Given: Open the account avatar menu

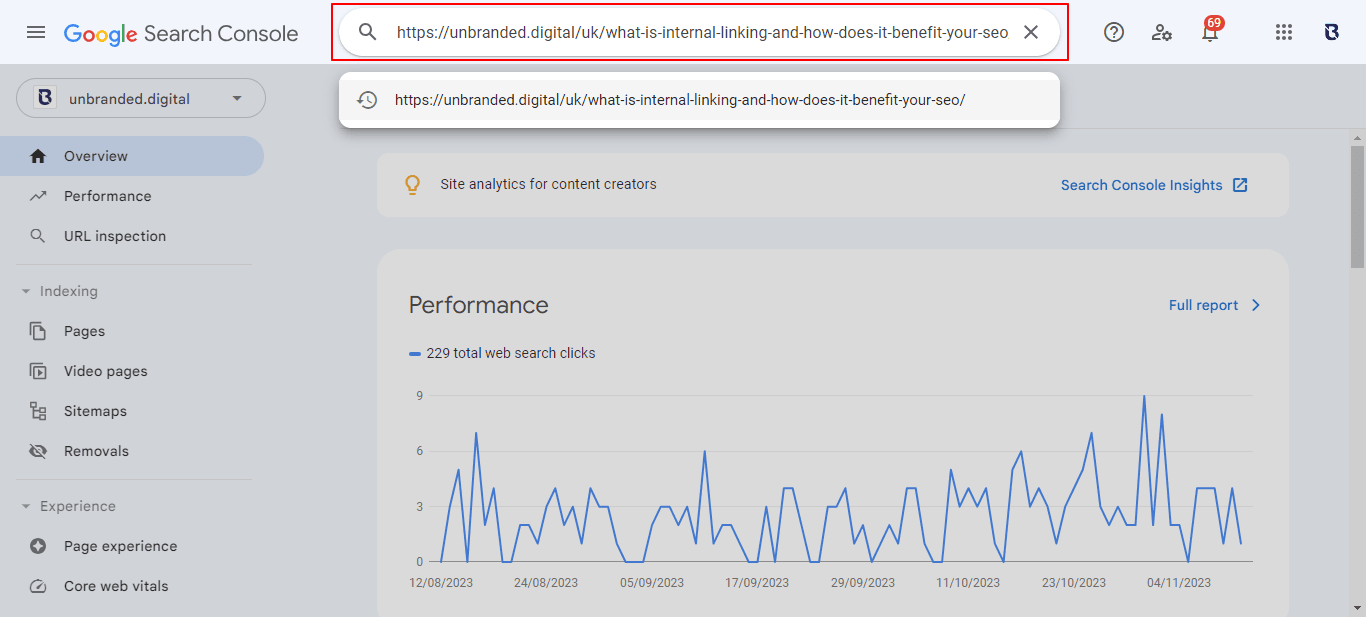Looking at the screenshot, I should click(x=1331, y=32).
